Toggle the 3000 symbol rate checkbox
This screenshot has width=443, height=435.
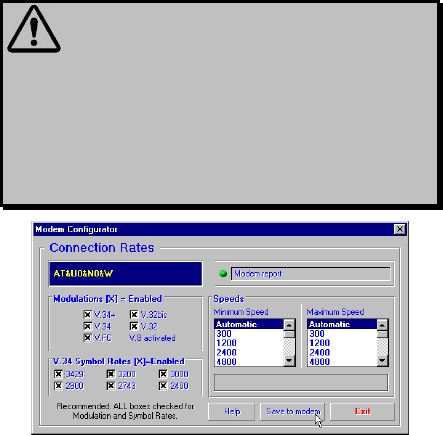point(163,374)
